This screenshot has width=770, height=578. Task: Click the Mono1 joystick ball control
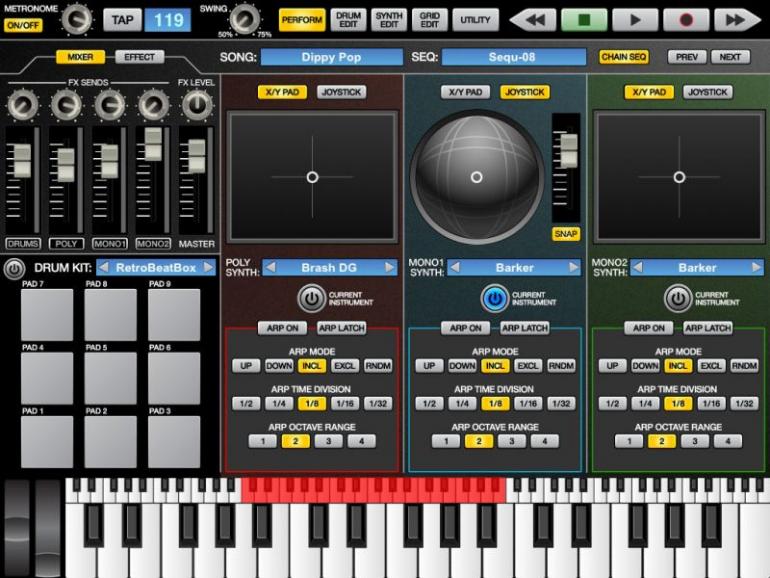tap(476, 177)
